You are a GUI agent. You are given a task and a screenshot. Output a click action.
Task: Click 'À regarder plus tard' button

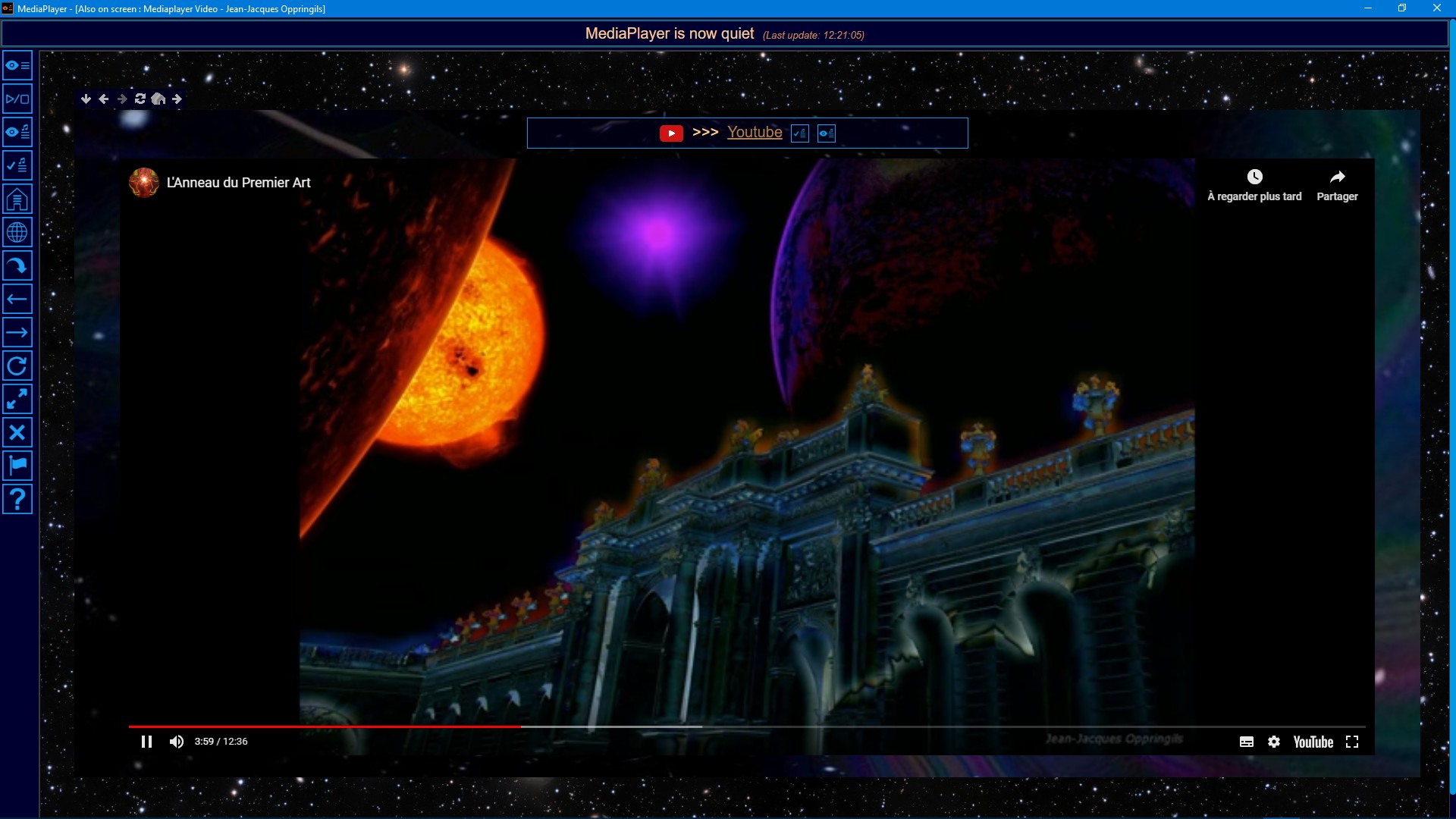[1254, 186]
